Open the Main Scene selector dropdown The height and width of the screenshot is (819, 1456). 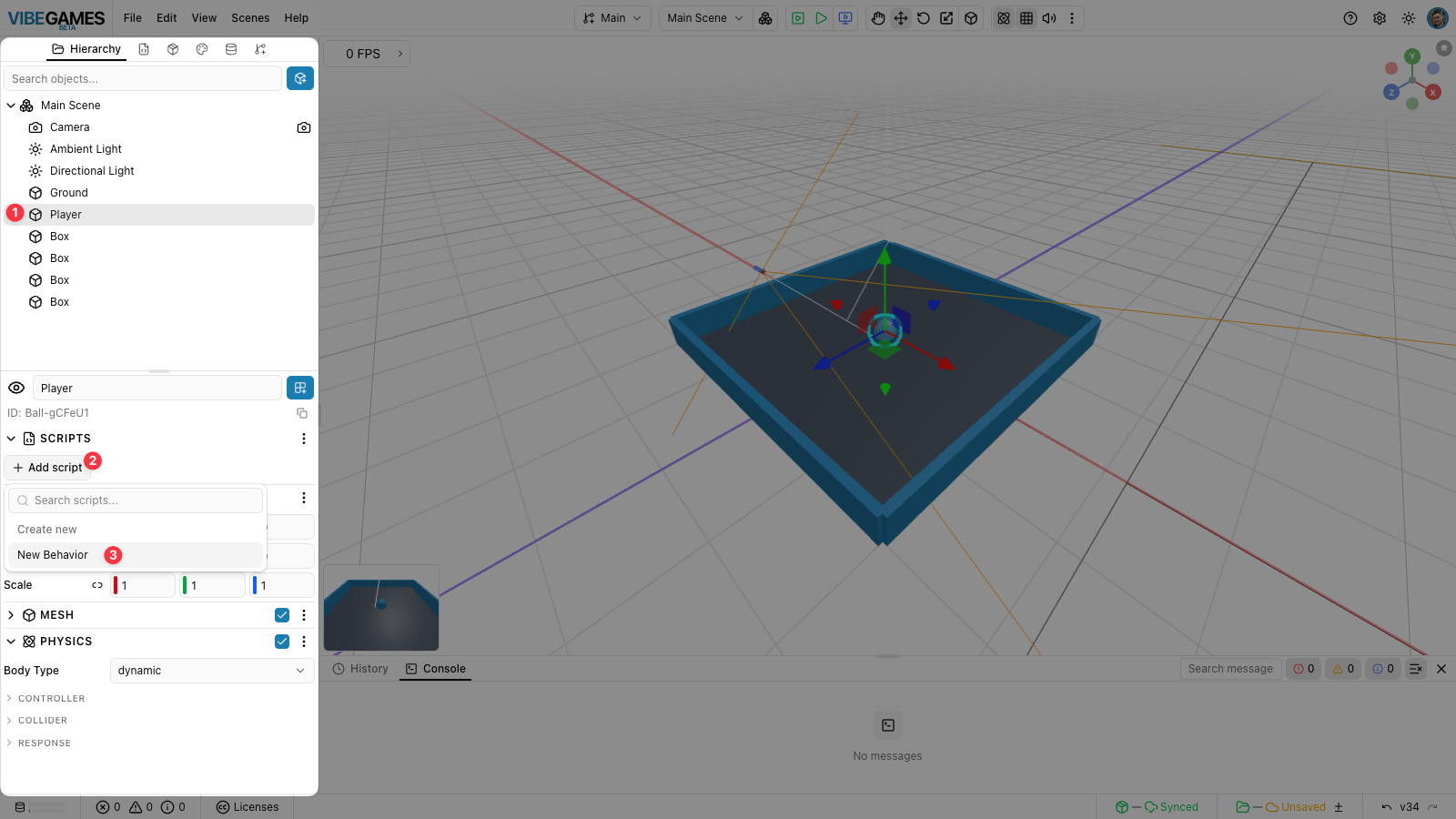click(705, 18)
